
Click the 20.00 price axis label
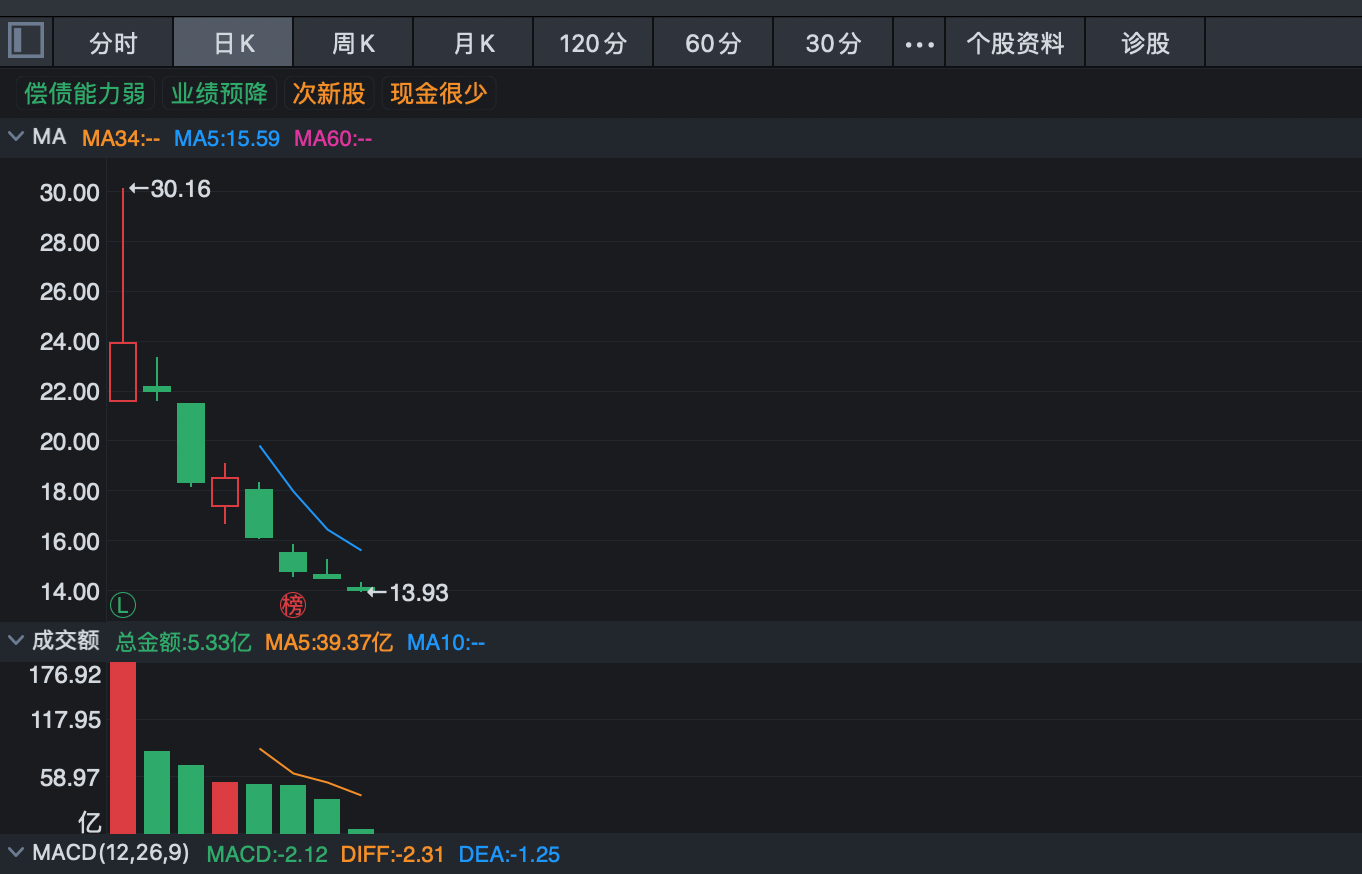[69, 441]
